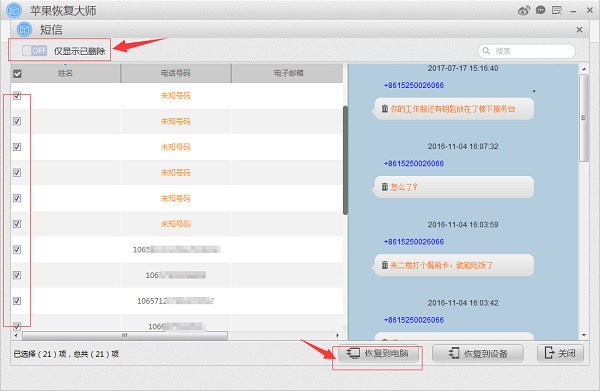Toggle the 仅显示已删除 OFF switch
Image resolution: width=600 pixels, height=391 pixels.
click(x=34, y=51)
